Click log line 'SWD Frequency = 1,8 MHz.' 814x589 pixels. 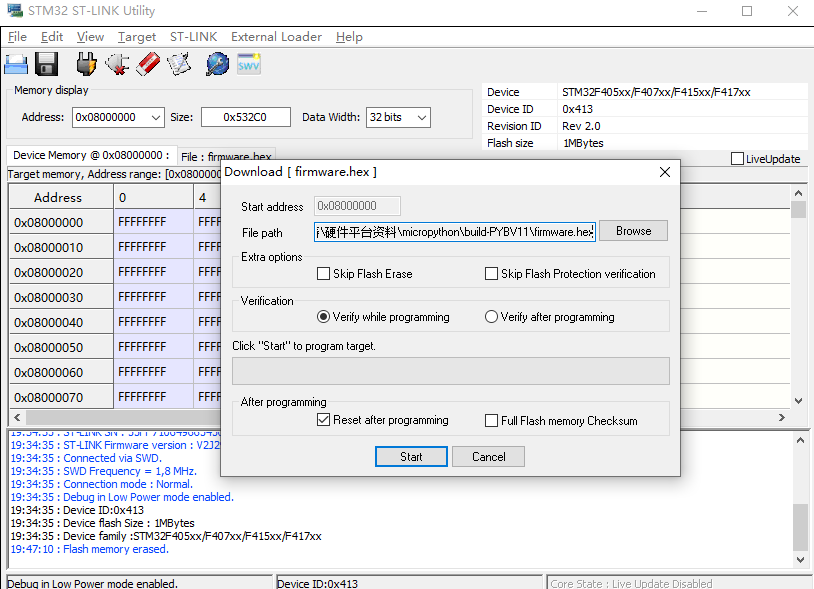[x=104, y=471]
